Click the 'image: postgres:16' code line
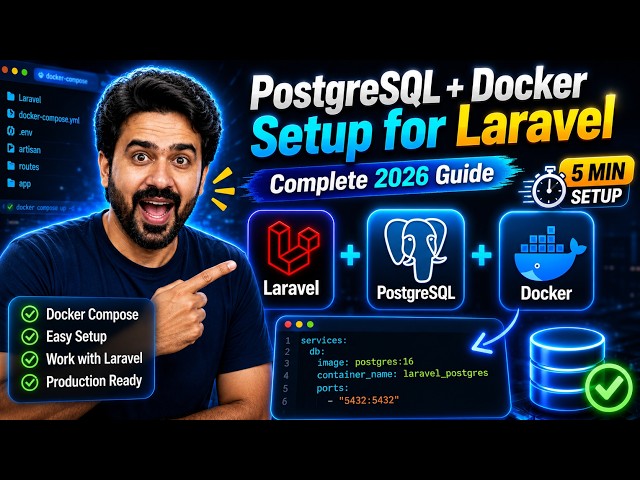Screen dimensions: 640x480 click(365, 362)
